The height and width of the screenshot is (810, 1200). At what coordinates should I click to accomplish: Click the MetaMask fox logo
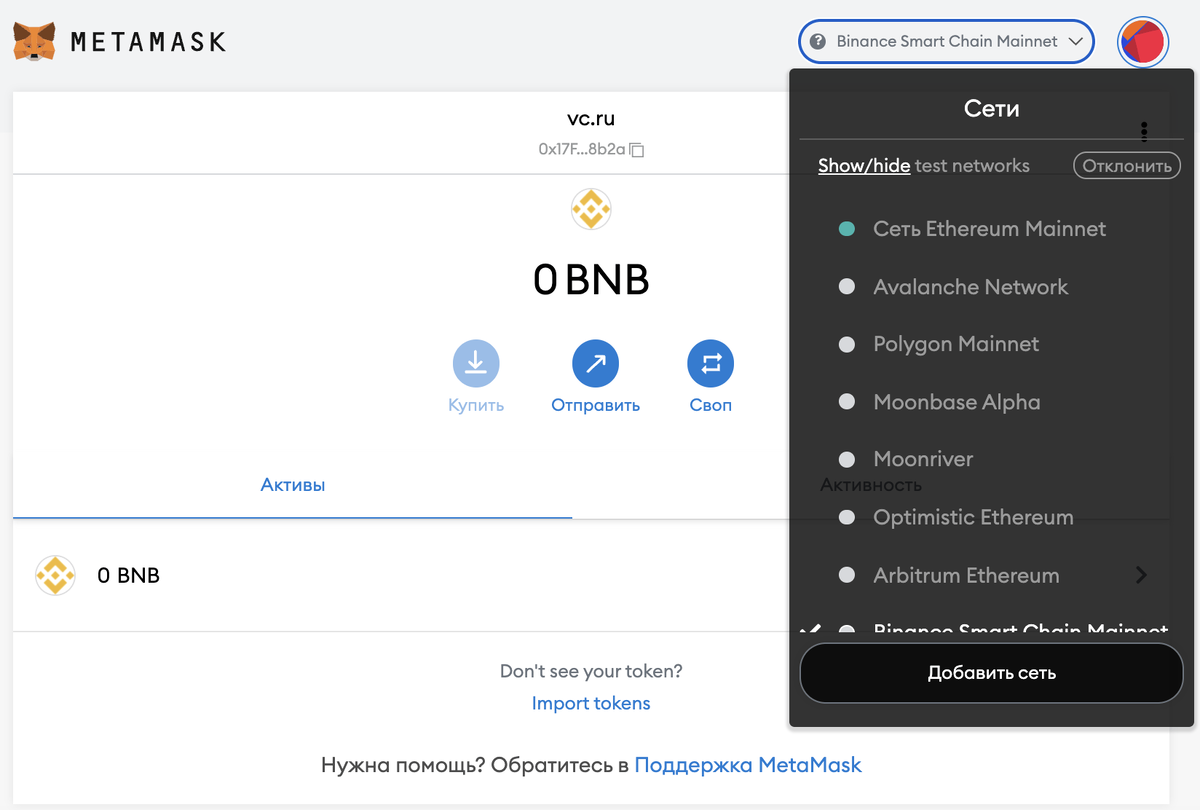[34, 42]
